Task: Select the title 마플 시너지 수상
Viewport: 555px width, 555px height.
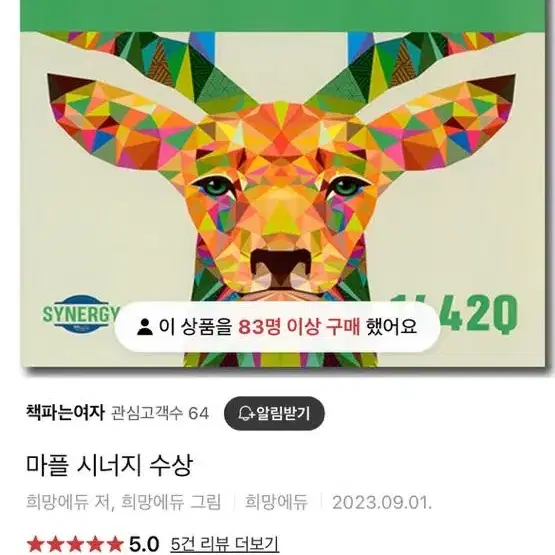Action: point(109,465)
